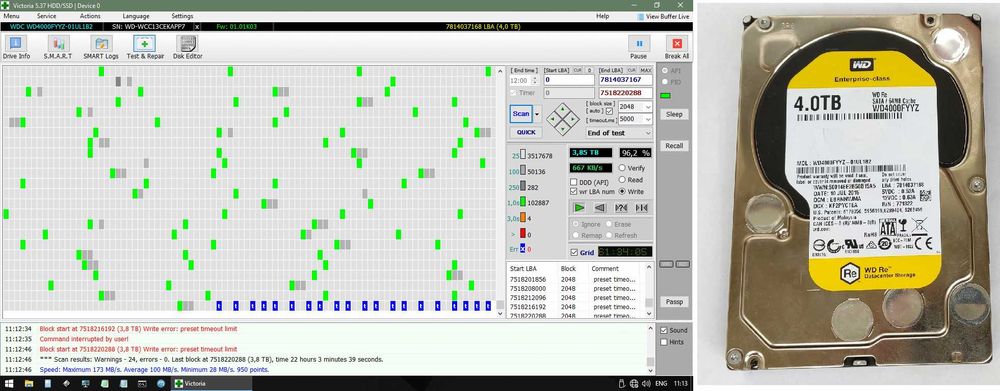The width and height of the screenshot is (1000, 391).
Task: Click the rewind triangle playback button
Action: coord(599,207)
